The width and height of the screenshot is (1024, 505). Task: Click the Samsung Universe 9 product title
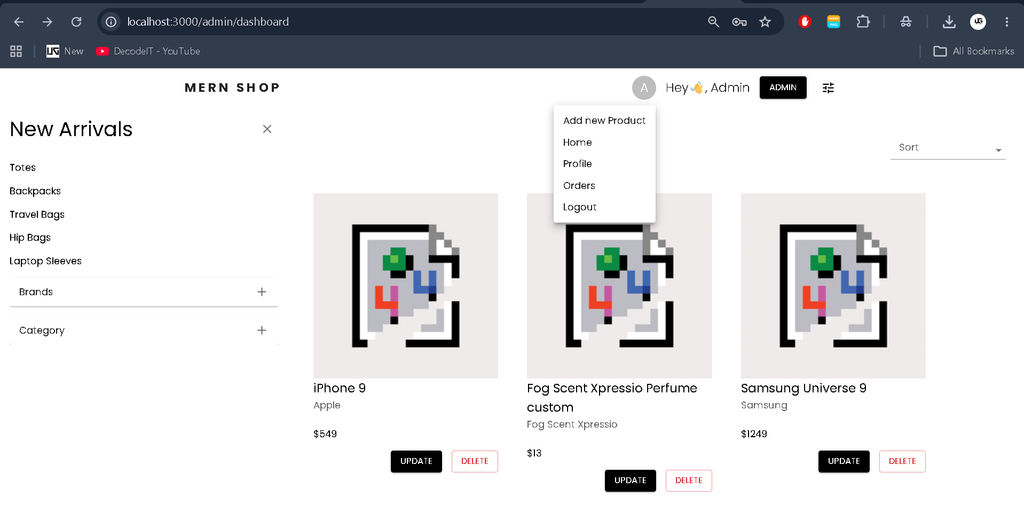point(804,388)
